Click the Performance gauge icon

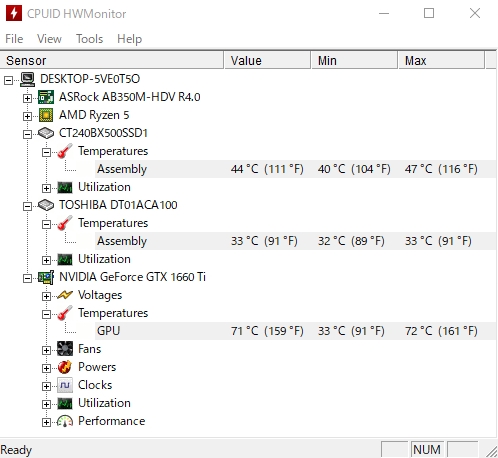click(65, 421)
